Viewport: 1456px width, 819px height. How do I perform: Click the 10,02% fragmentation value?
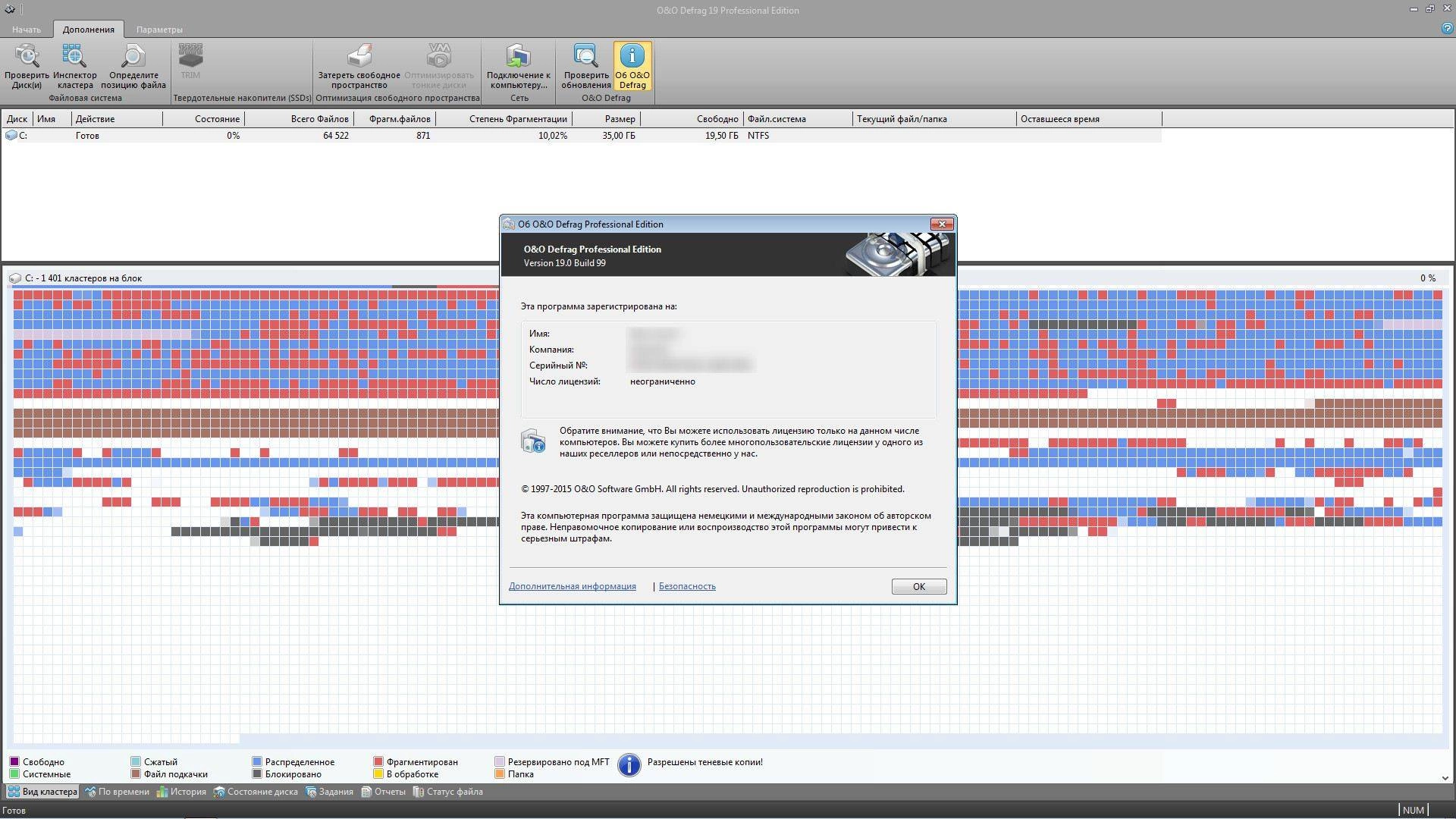[553, 136]
